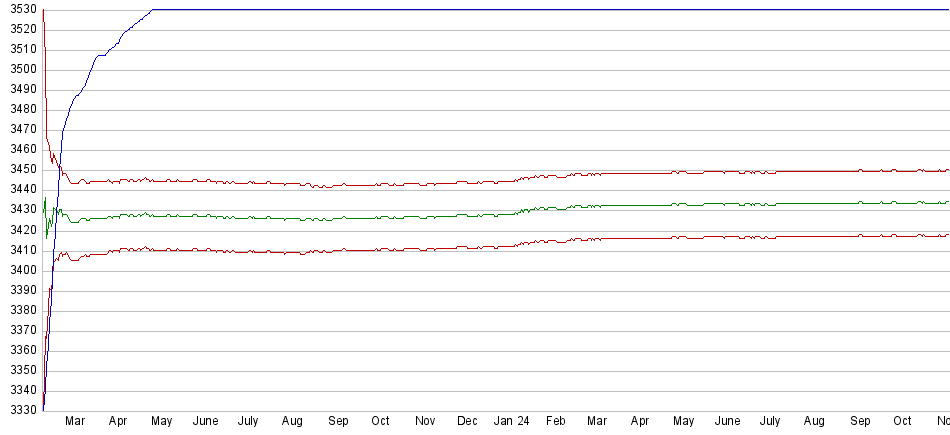Click the Dec month label
This screenshot has height=435, width=950.
tap(468, 422)
